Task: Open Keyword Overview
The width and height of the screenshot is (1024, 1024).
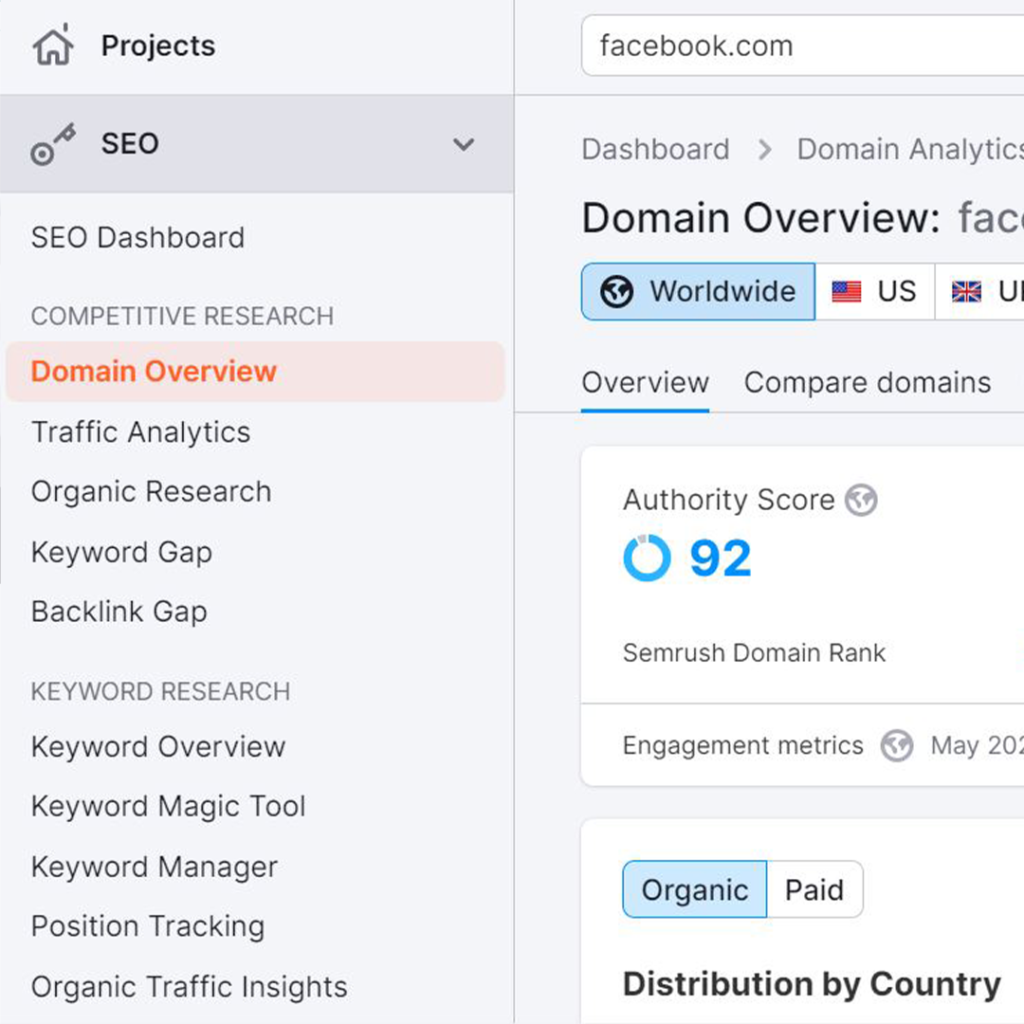Action: pos(159,747)
